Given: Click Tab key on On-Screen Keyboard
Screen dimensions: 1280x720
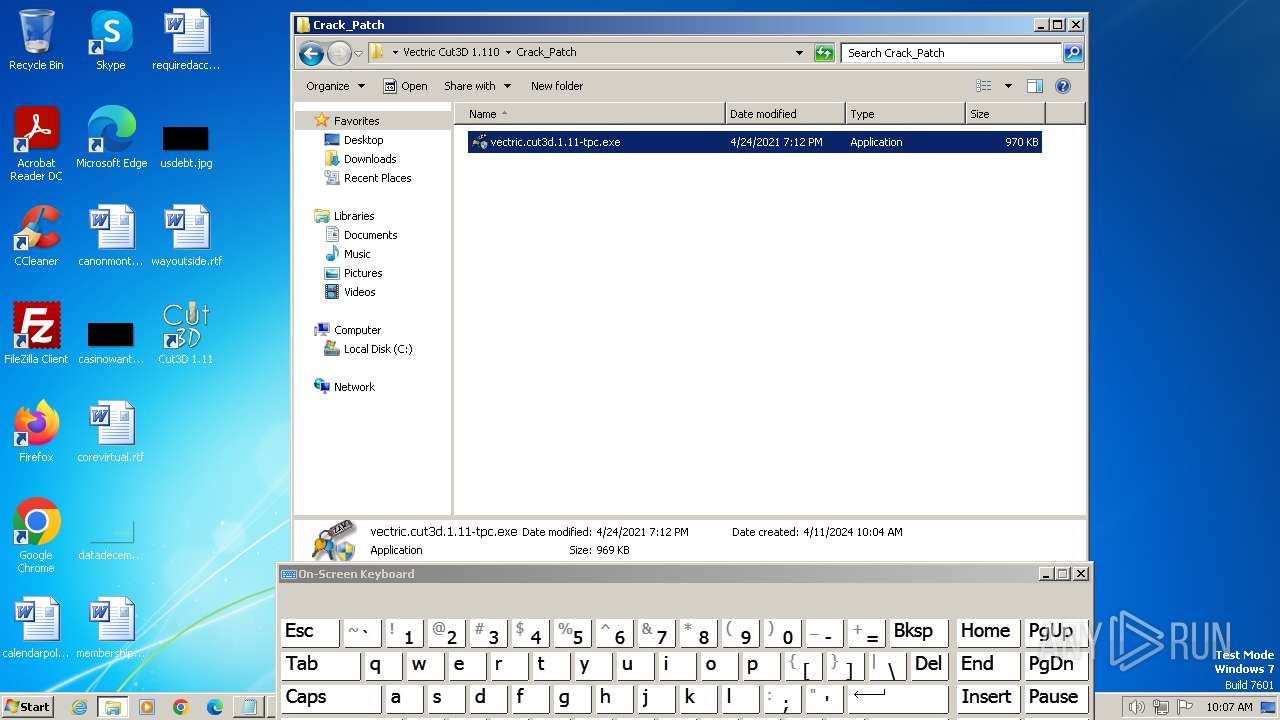Looking at the screenshot, I should pyautogui.click(x=320, y=665).
